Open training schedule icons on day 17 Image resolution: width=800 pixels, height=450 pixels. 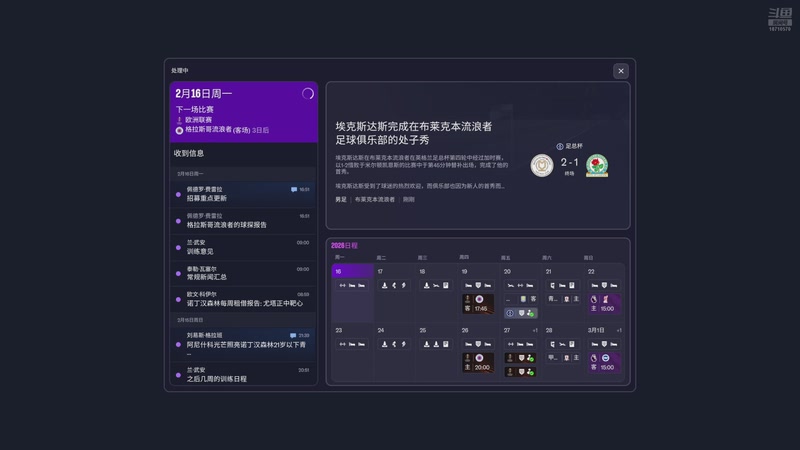point(394,285)
